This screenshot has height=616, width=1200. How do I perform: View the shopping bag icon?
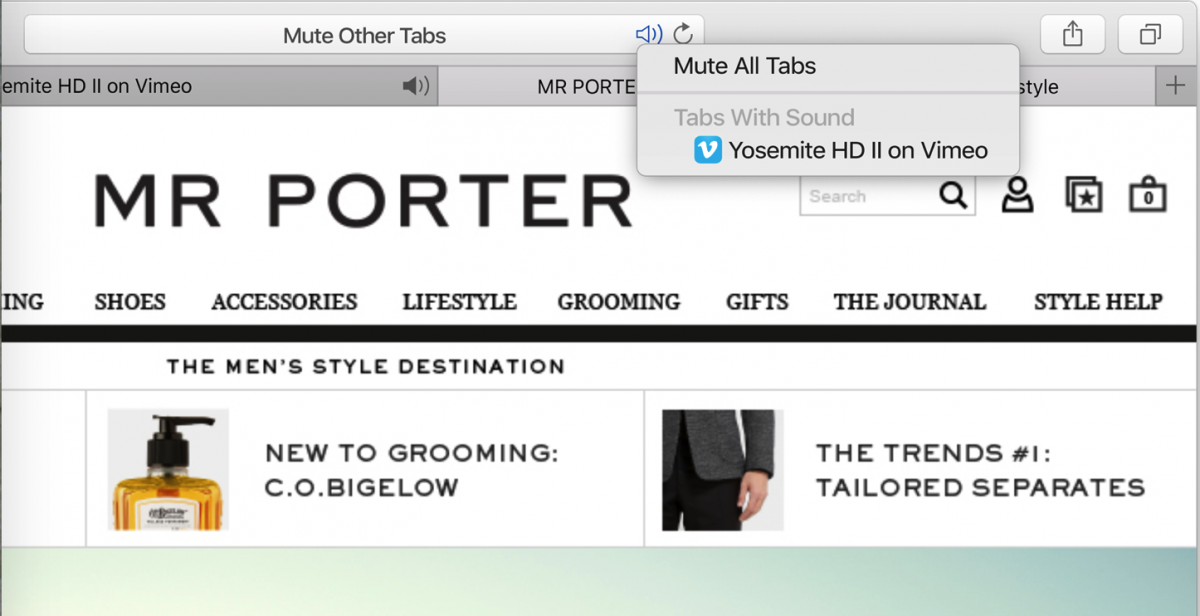[x=1148, y=195]
